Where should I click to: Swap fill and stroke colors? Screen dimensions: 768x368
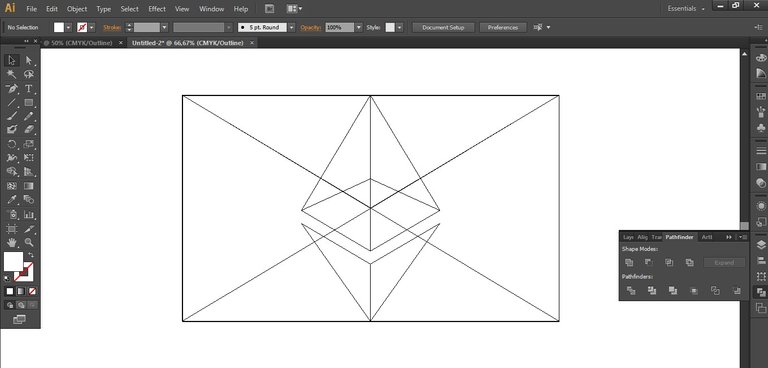[x=31, y=255]
